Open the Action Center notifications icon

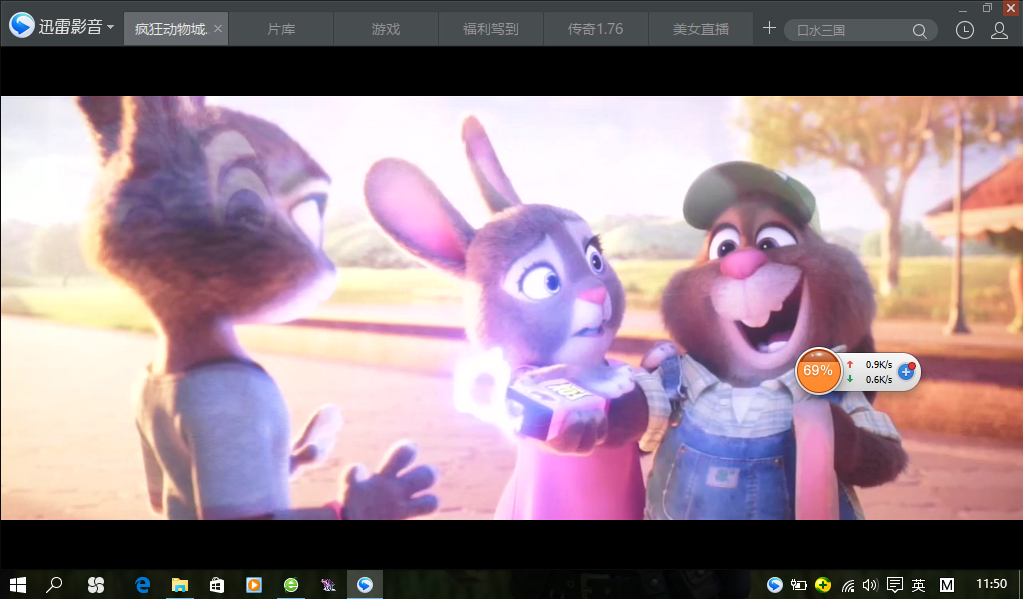[x=894, y=585]
